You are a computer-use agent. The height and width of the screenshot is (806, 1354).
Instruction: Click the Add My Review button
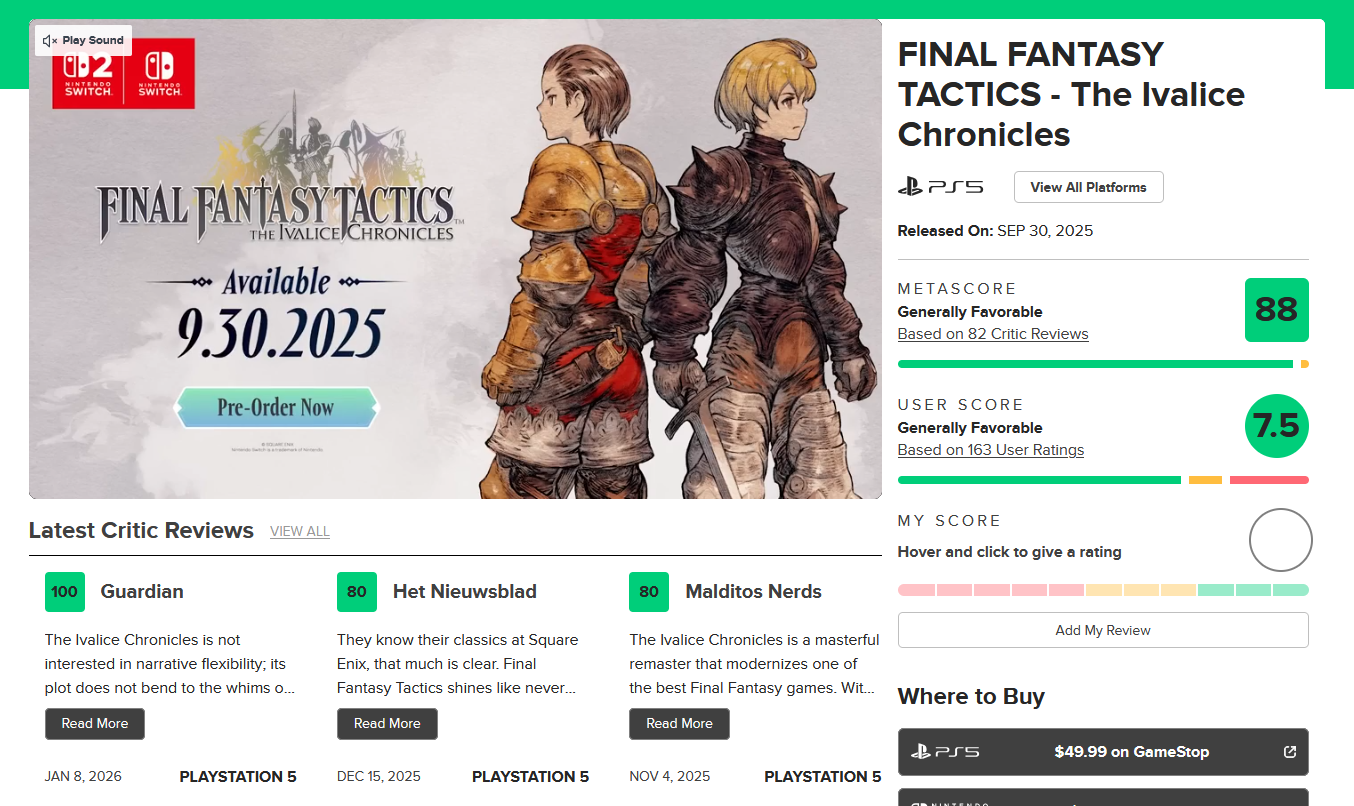(1103, 630)
